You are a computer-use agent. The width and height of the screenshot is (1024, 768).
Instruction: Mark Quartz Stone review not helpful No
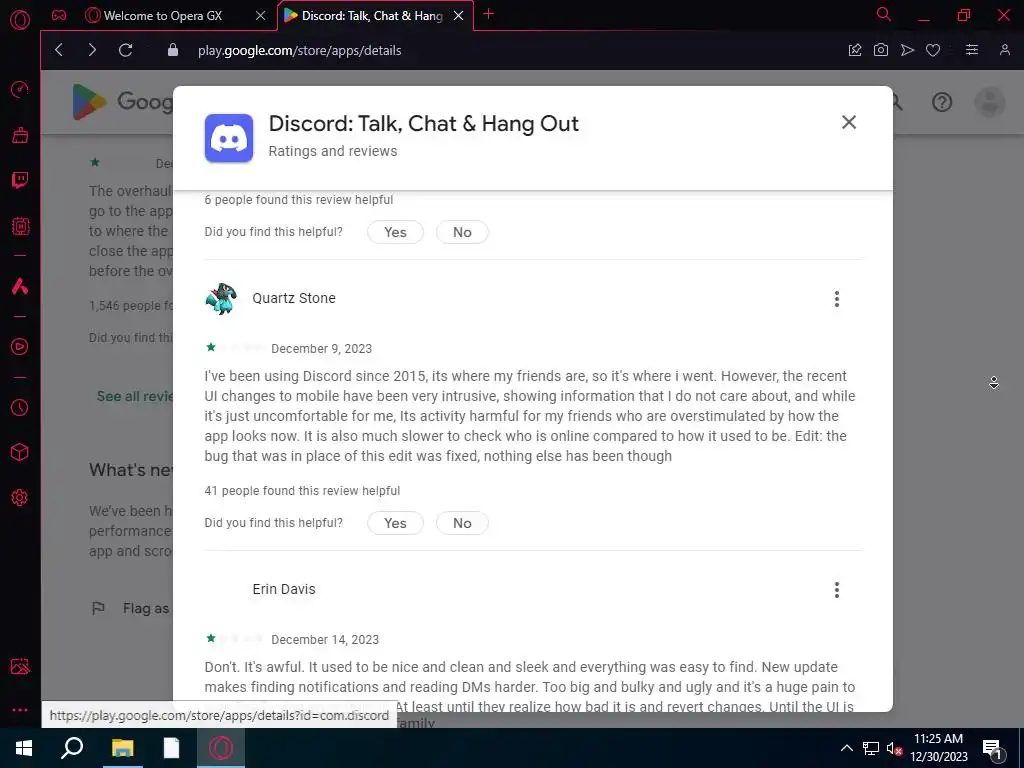(x=462, y=523)
